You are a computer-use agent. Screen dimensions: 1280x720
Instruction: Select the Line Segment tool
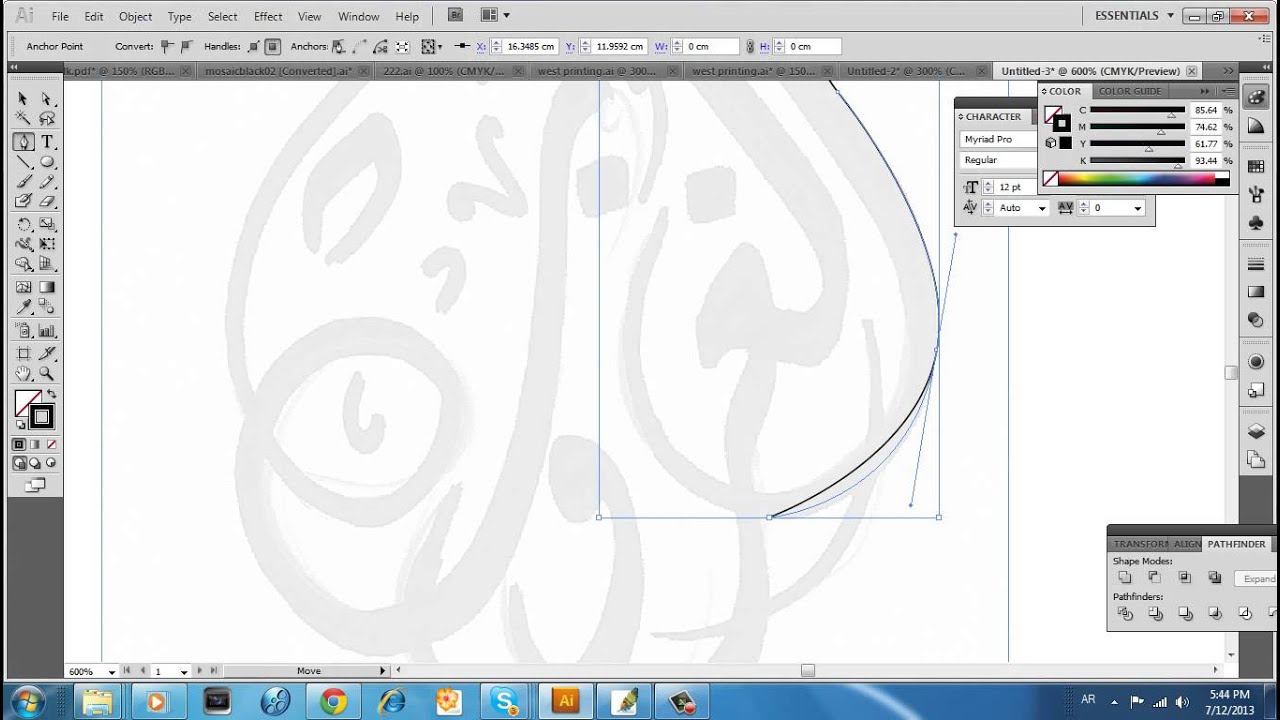23,163
